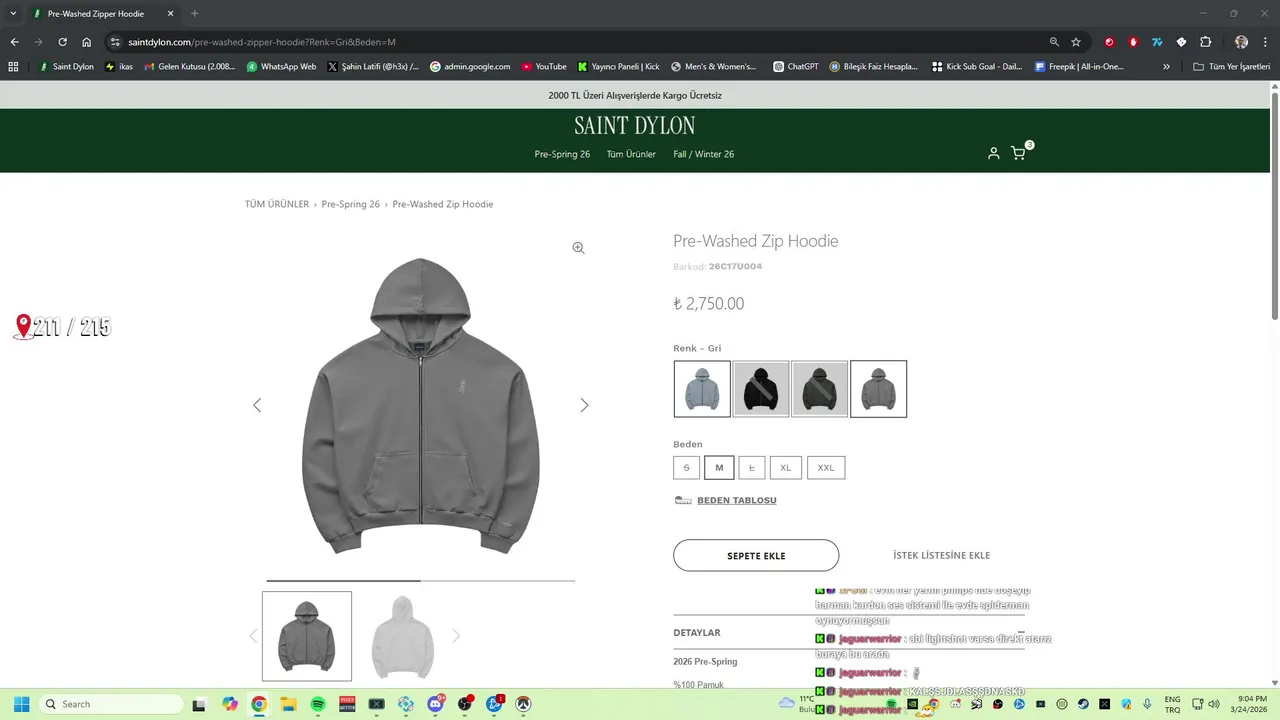Open the volume icon in the system tray
This screenshot has width=1280, height=720.
pos(1213,704)
